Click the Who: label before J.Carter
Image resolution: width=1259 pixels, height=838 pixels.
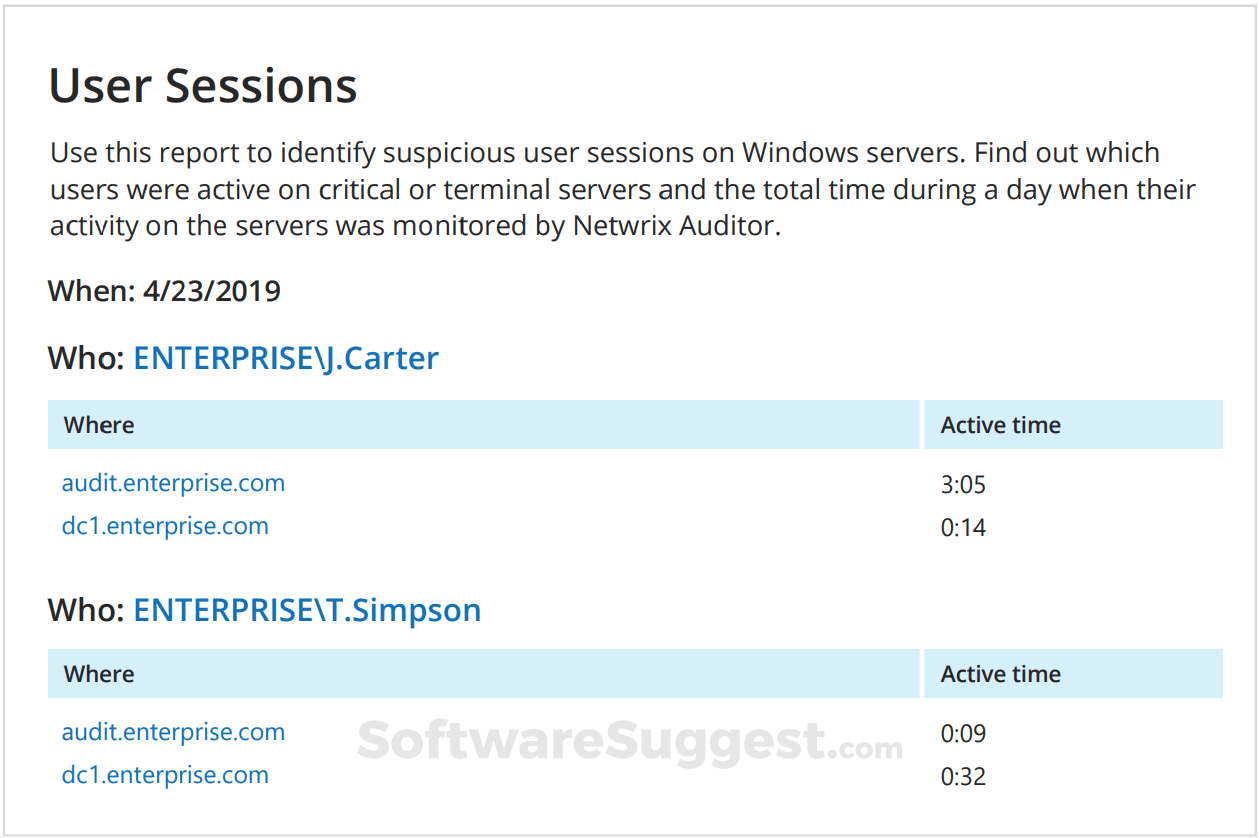[87, 358]
